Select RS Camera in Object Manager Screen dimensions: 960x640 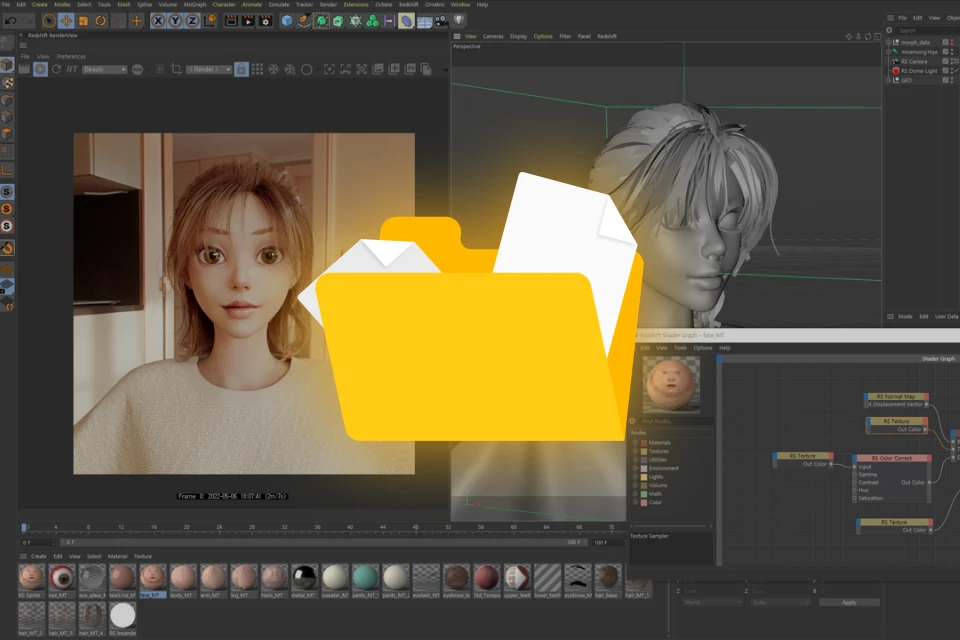click(913, 61)
